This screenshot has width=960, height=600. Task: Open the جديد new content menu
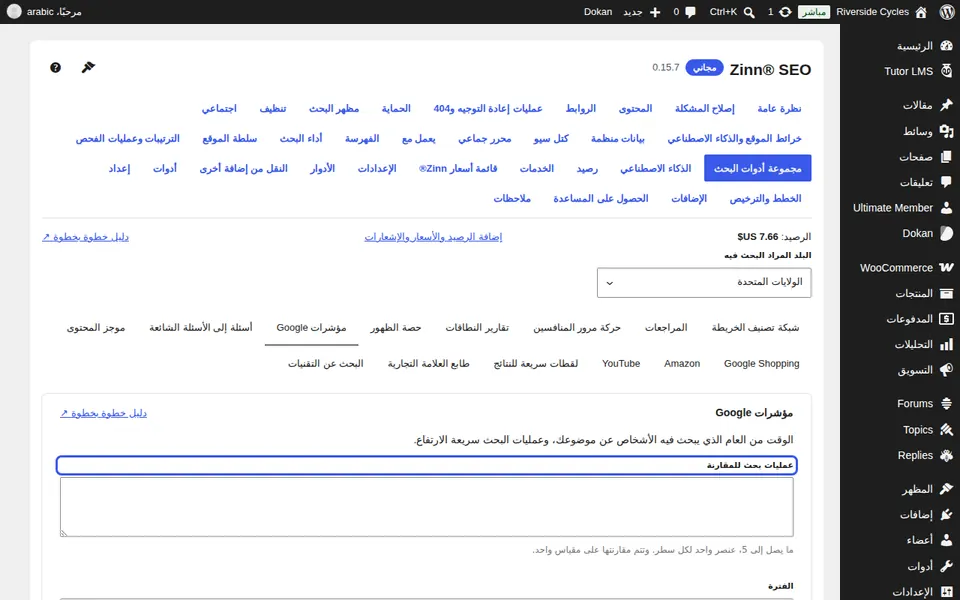click(x=642, y=12)
